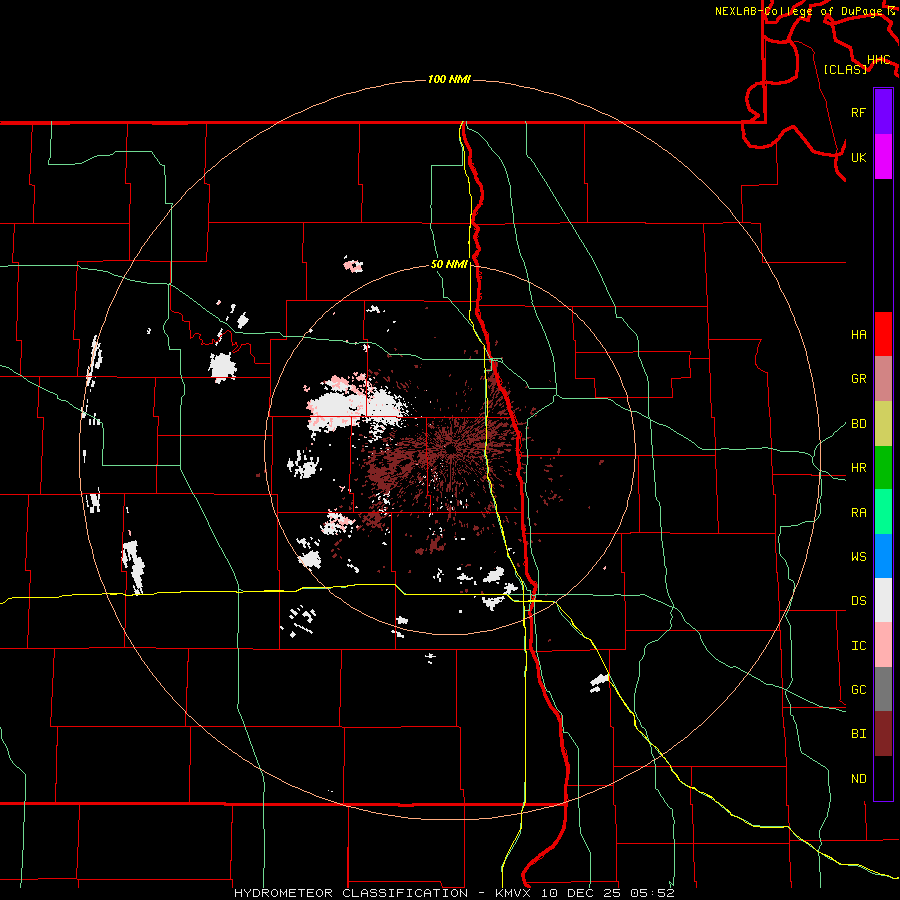
Task: Click the 05:52 timestamp
Action: (654, 893)
